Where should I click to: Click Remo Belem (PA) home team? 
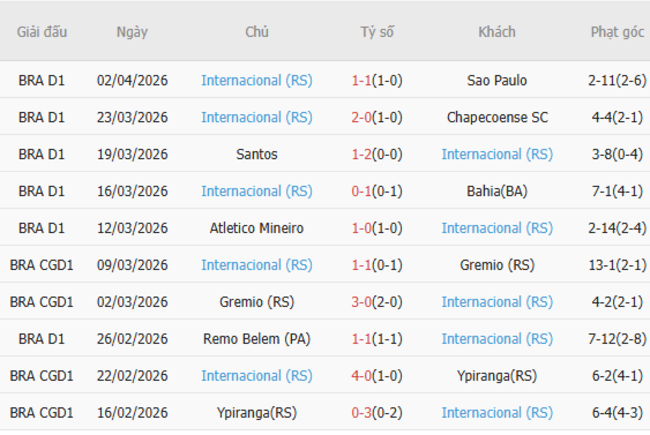pyautogui.click(x=257, y=339)
